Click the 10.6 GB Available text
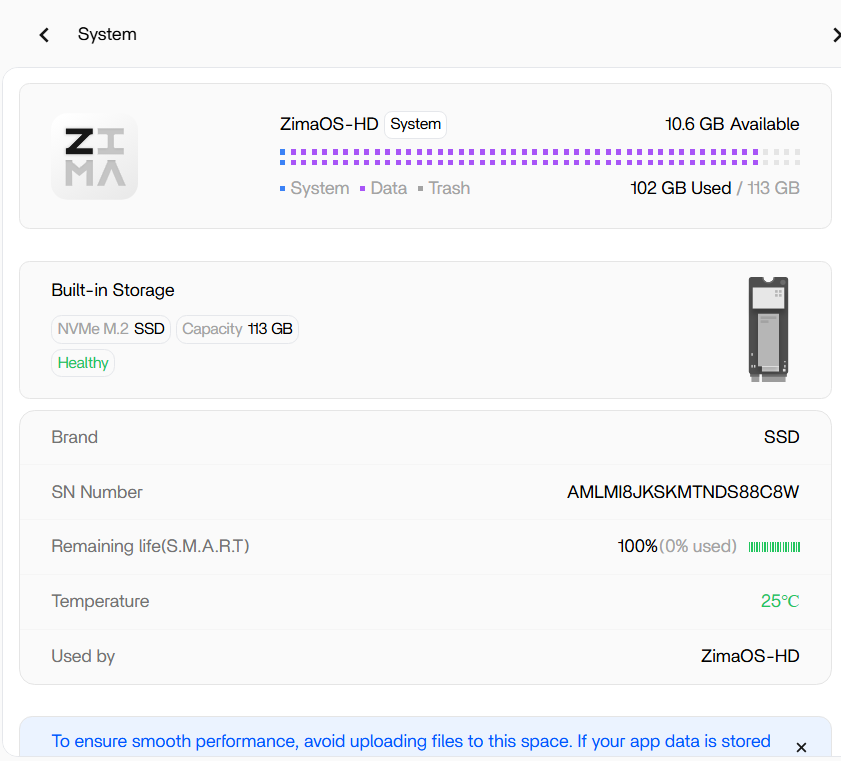Screen dimensions: 841x761 pyautogui.click(x=732, y=124)
